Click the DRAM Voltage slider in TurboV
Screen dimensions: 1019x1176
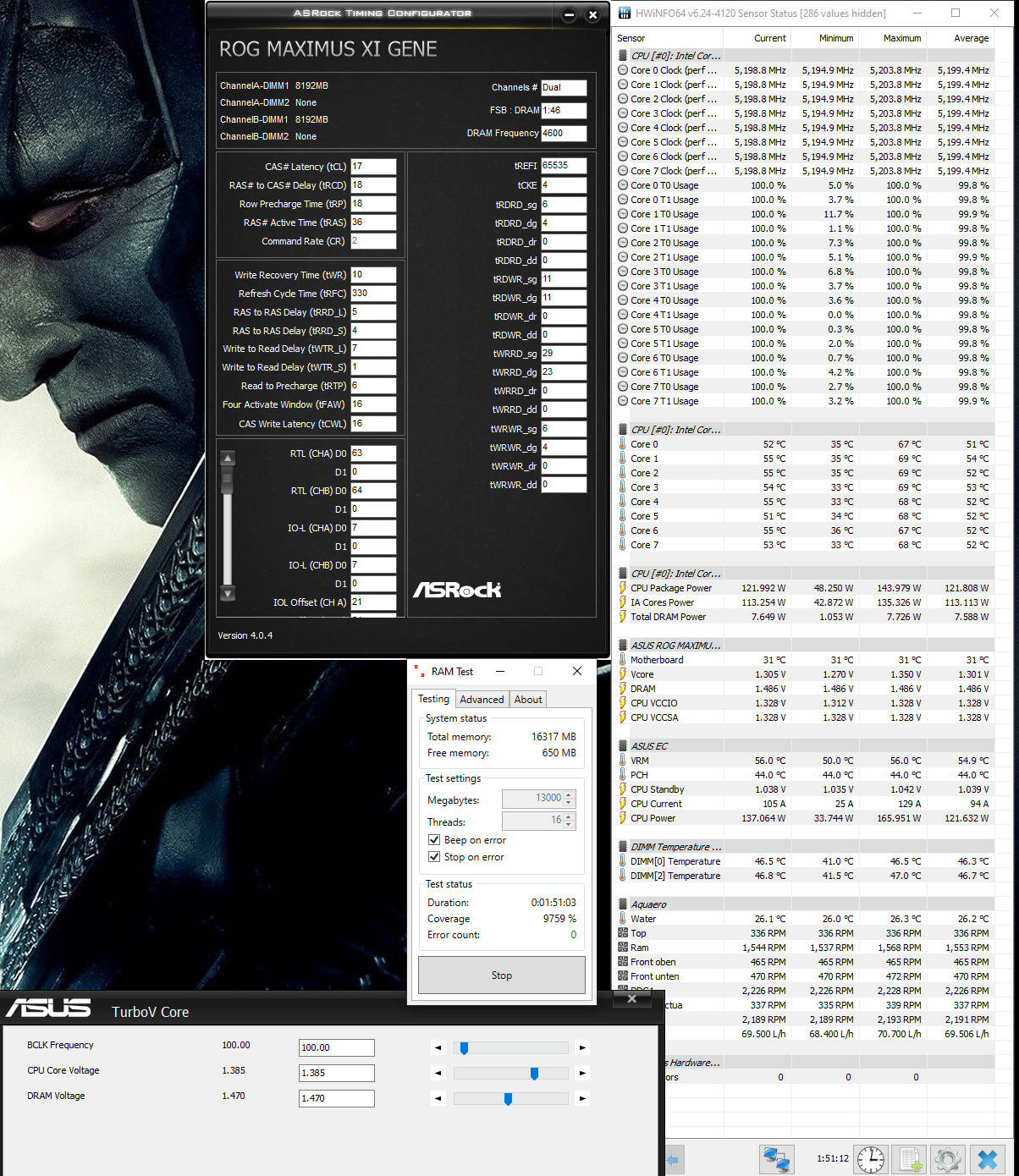(x=510, y=1099)
